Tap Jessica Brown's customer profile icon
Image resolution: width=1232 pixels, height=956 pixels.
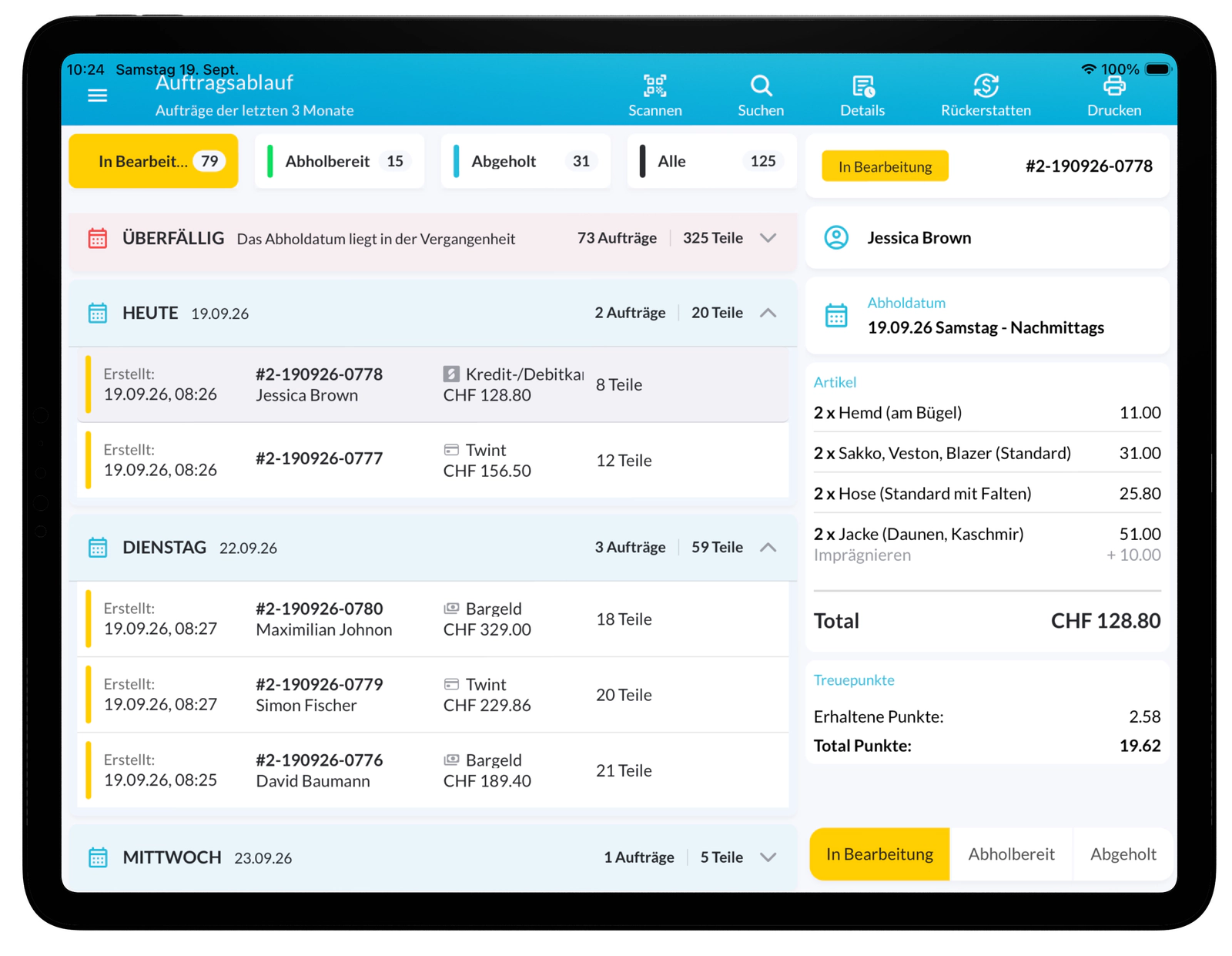pos(836,237)
